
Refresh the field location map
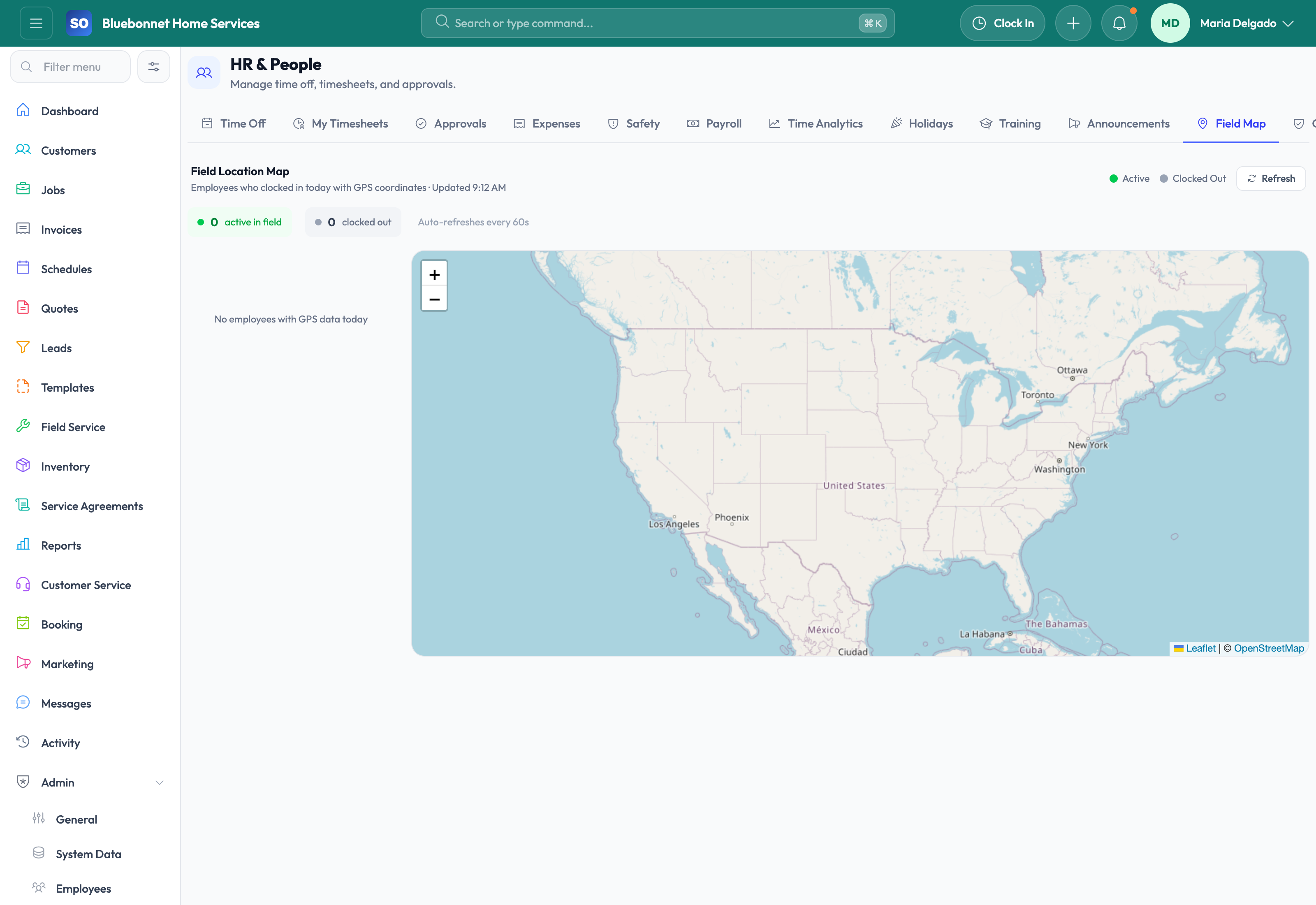coord(1271,179)
